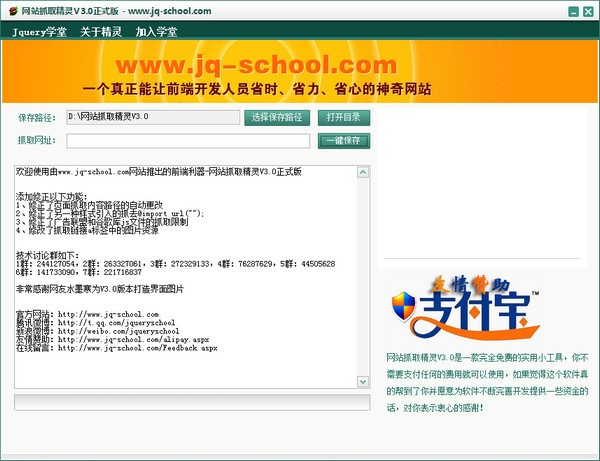Click the 抓取网址: label
Viewport: 600px width, 461px height.
[x=37, y=140]
